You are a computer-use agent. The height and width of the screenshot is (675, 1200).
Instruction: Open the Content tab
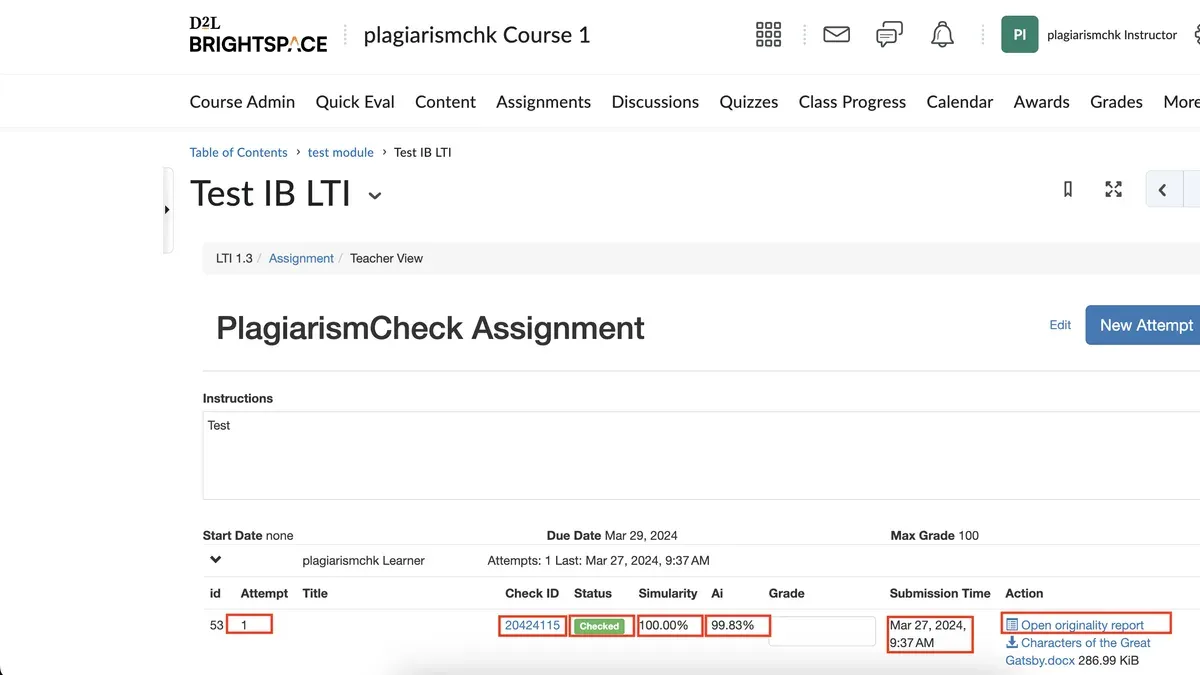pyautogui.click(x=445, y=102)
